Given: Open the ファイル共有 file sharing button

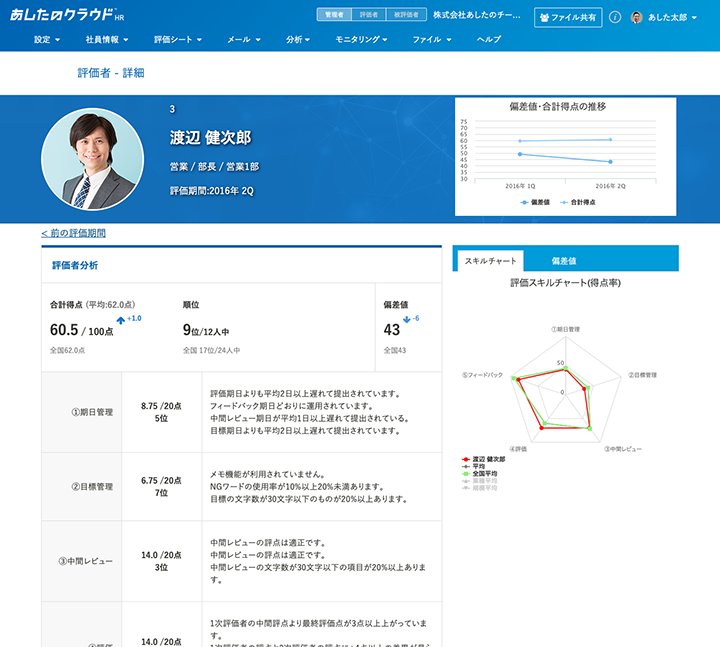Looking at the screenshot, I should pyautogui.click(x=568, y=17).
